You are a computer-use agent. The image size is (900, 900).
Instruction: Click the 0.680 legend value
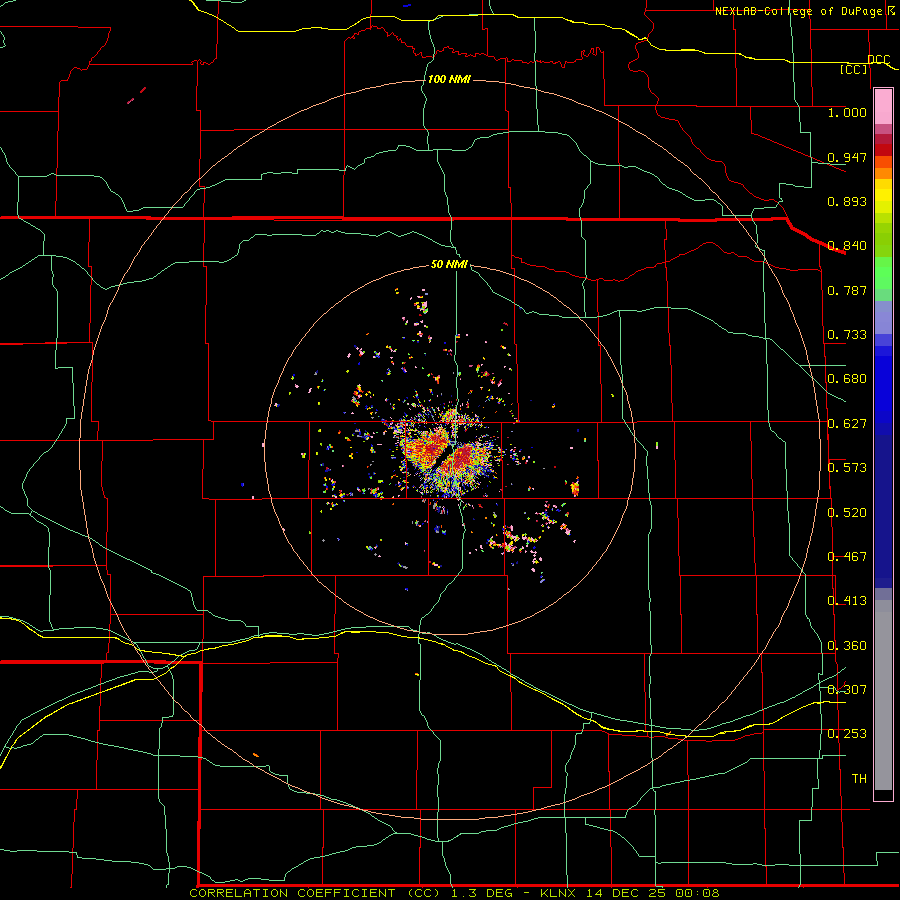pyautogui.click(x=847, y=379)
